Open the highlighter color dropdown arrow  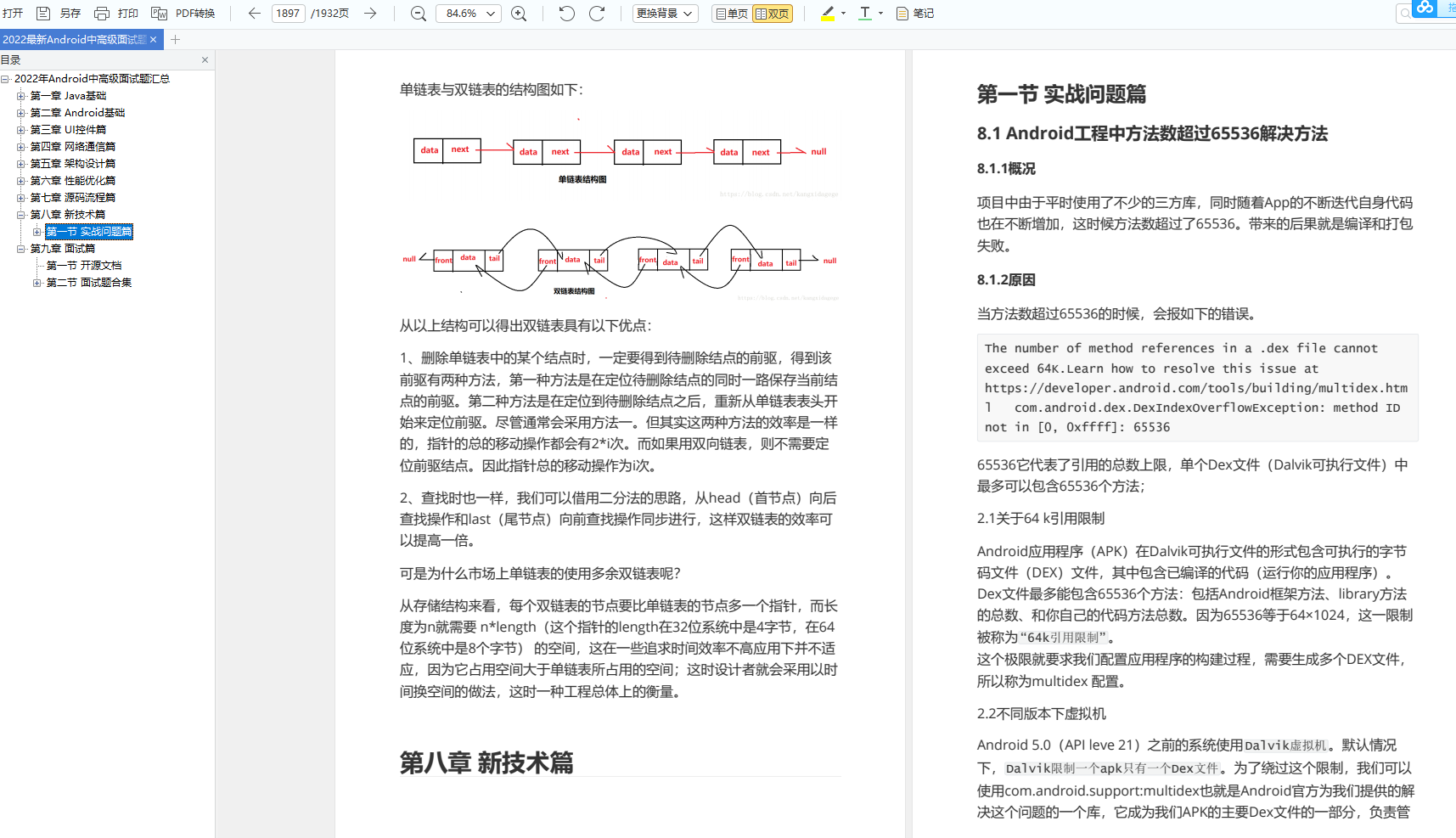[x=843, y=14]
